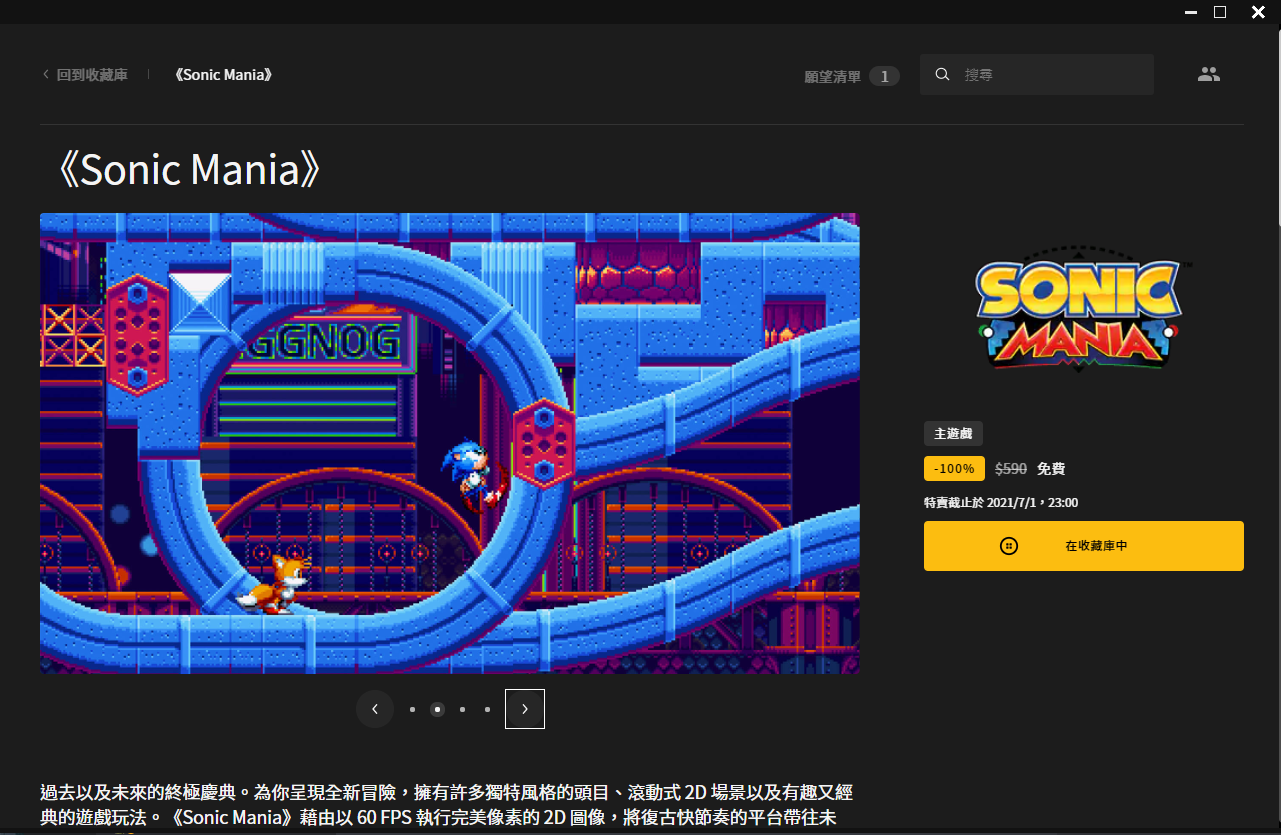This screenshot has height=835, width=1281.
Task: Click the -100% discount badge
Action: [x=954, y=469]
